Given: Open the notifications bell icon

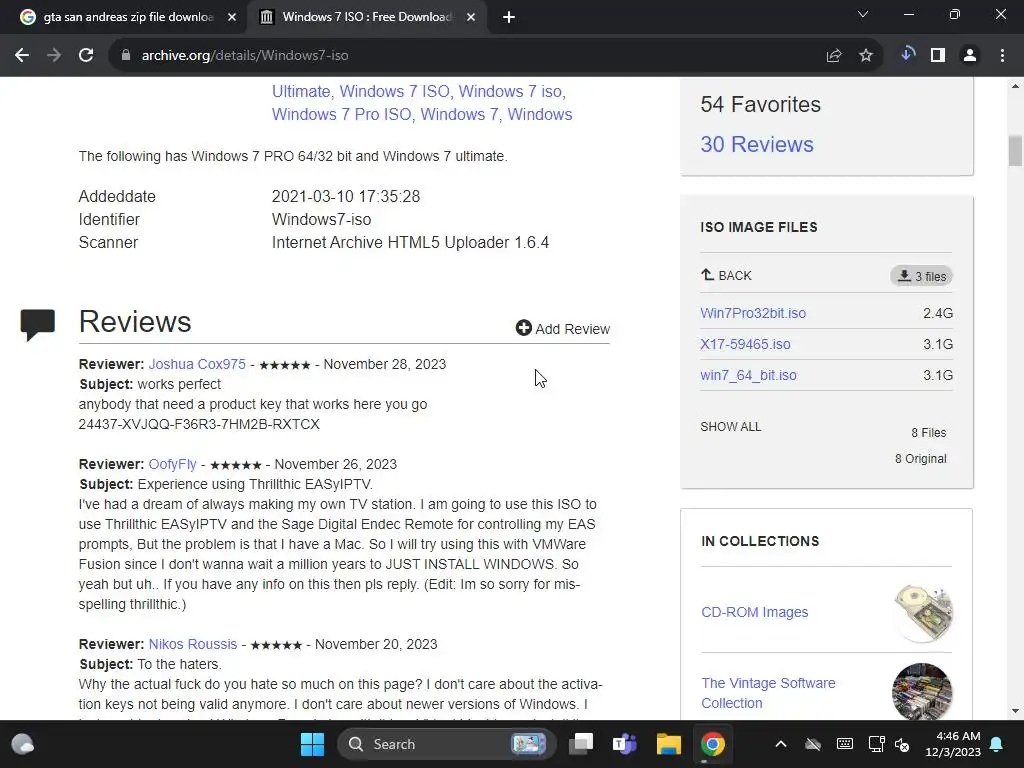Looking at the screenshot, I should (997, 744).
